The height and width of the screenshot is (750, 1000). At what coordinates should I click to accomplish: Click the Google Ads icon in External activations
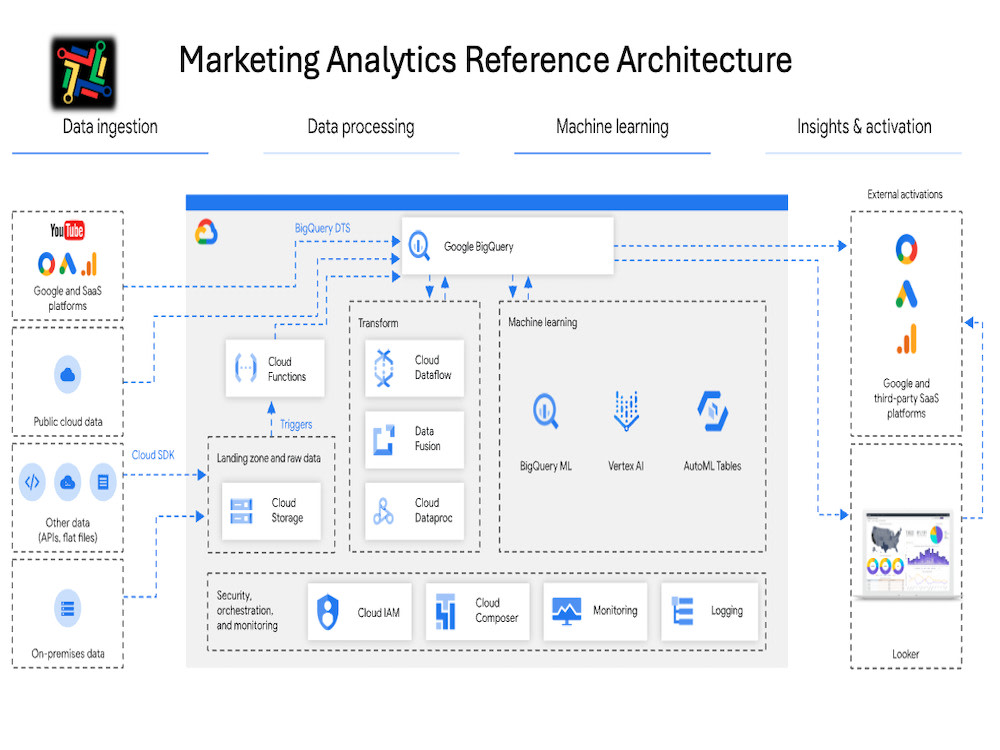click(906, 294)
